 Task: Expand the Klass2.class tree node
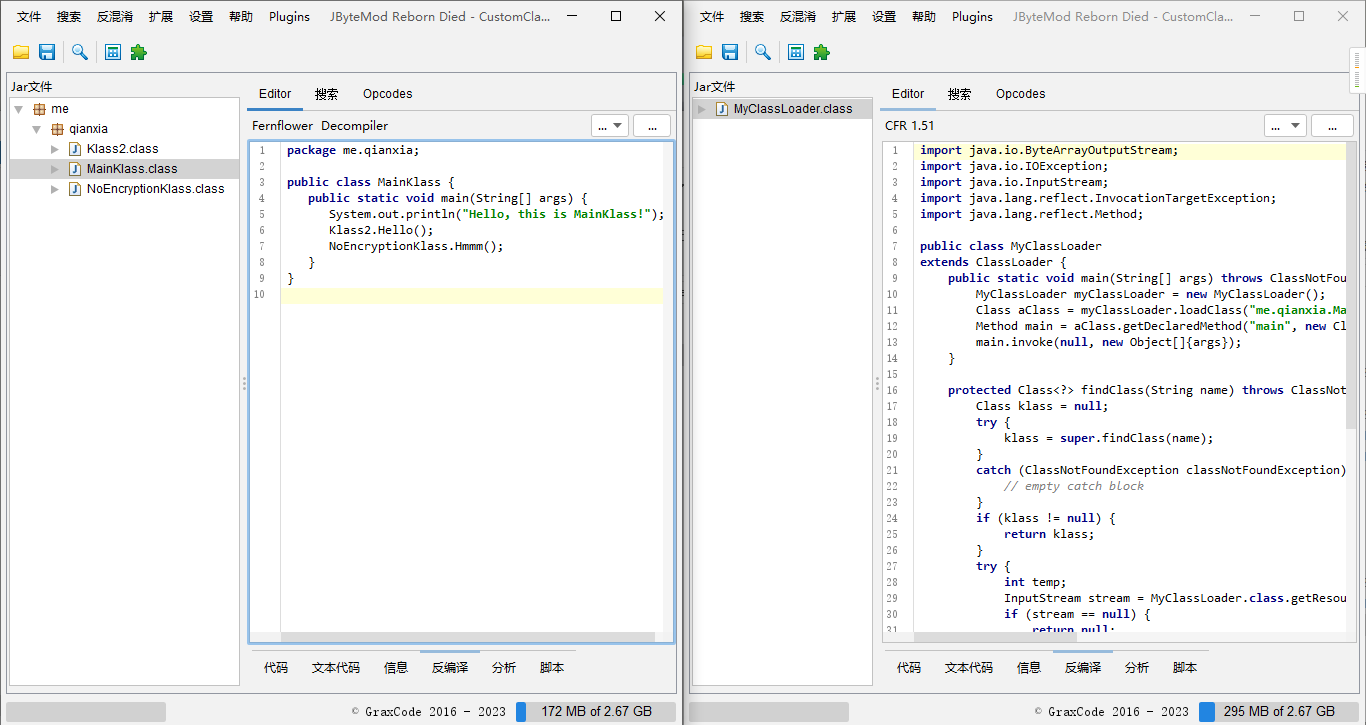coord(55,149)
